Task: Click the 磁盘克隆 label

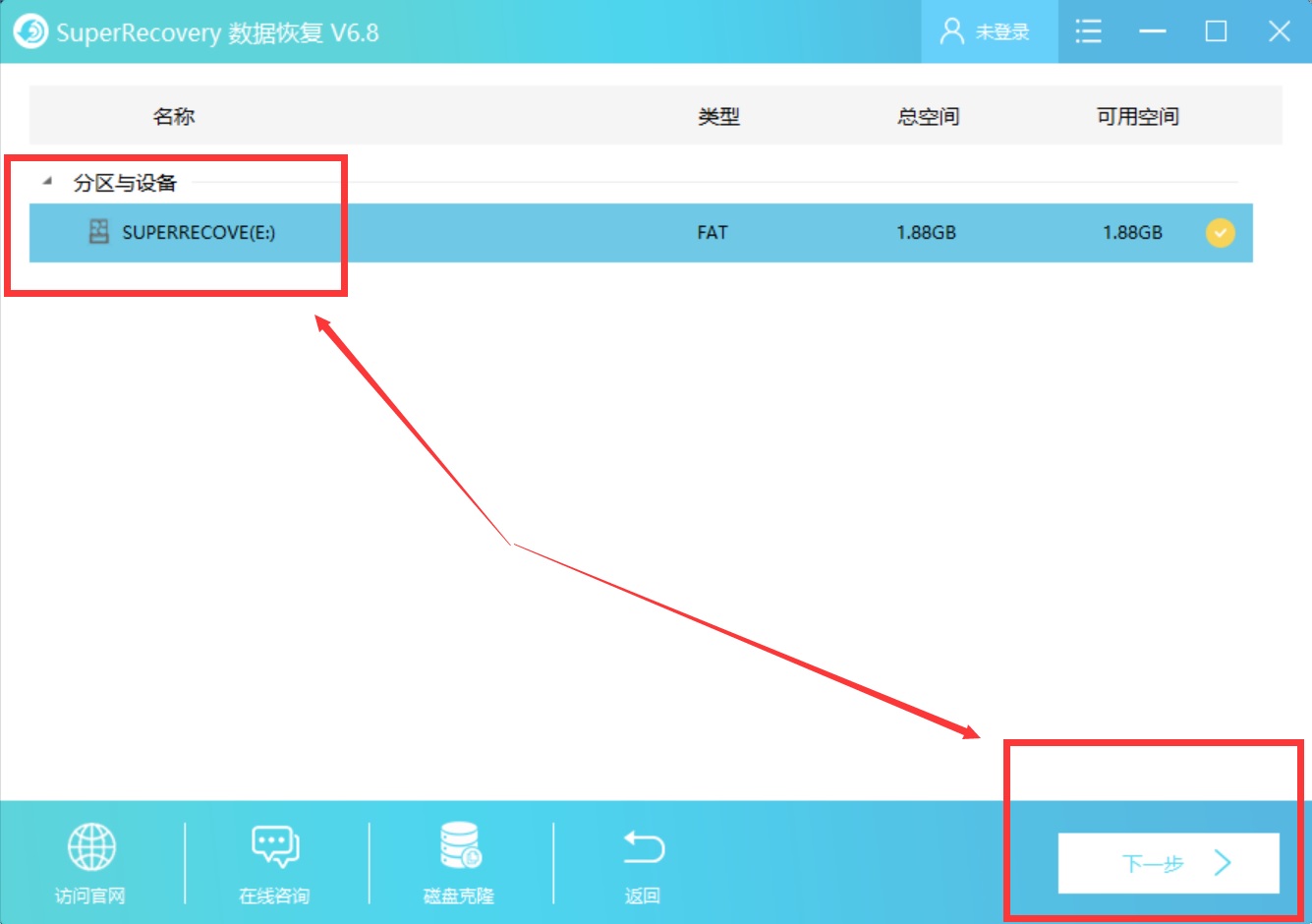Action: 457,896
